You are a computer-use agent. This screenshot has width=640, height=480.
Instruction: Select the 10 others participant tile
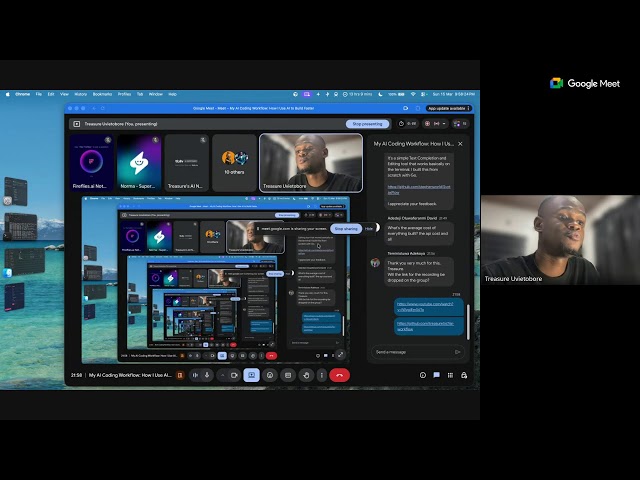click(x=235, y=163)
